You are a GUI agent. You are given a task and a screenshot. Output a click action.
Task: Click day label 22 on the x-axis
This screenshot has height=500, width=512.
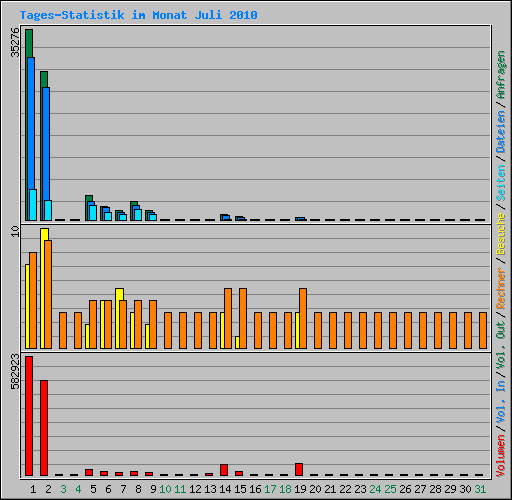pos(345,489)
